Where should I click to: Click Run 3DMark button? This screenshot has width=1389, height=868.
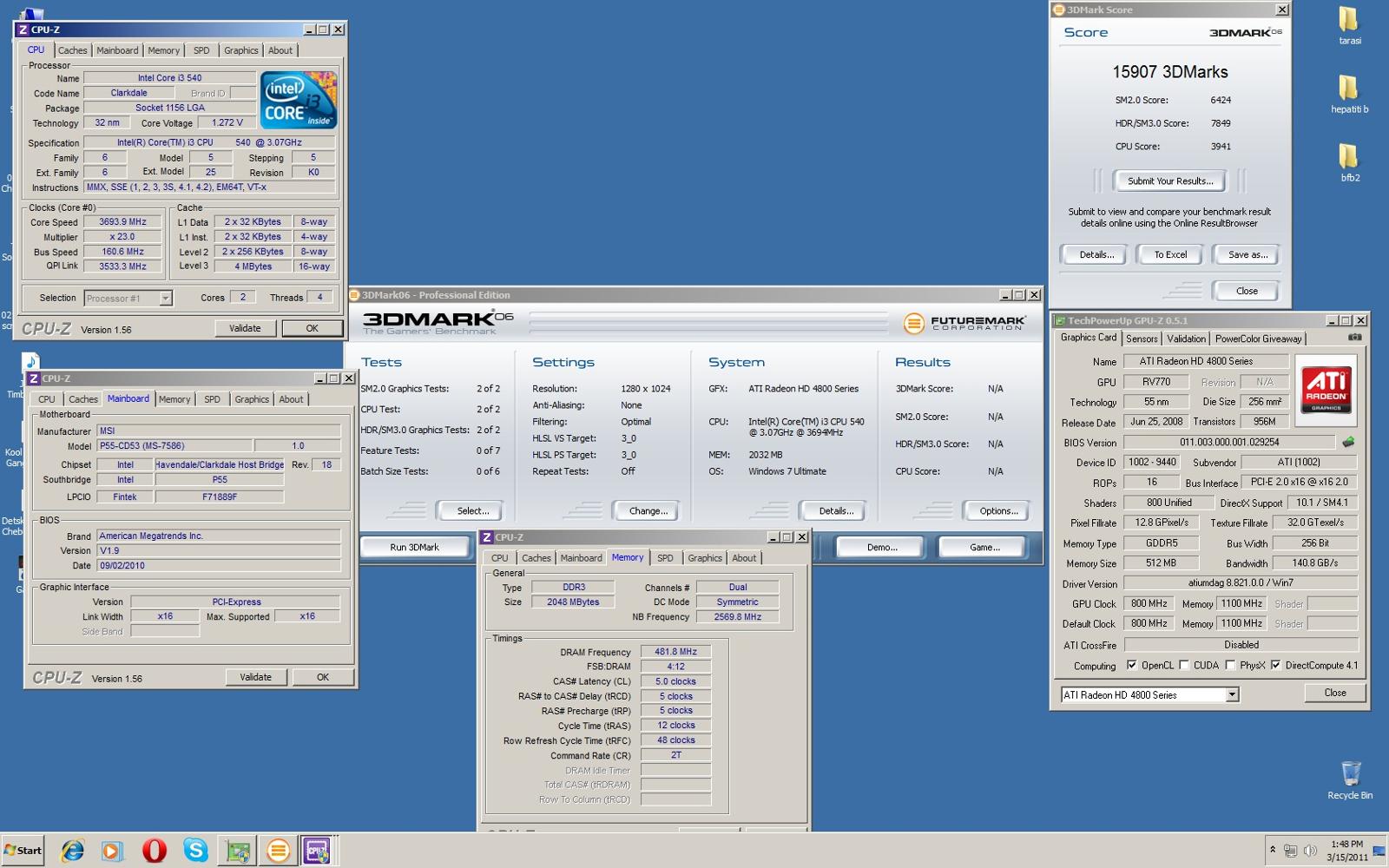(414, 548)
